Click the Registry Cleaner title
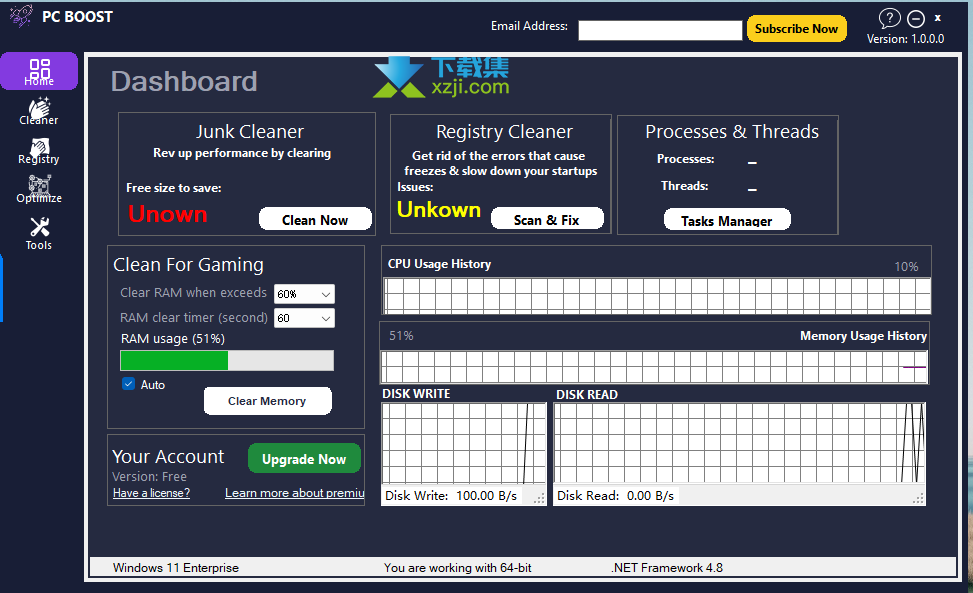Screen dimensions: 973x593 [504, 132]
